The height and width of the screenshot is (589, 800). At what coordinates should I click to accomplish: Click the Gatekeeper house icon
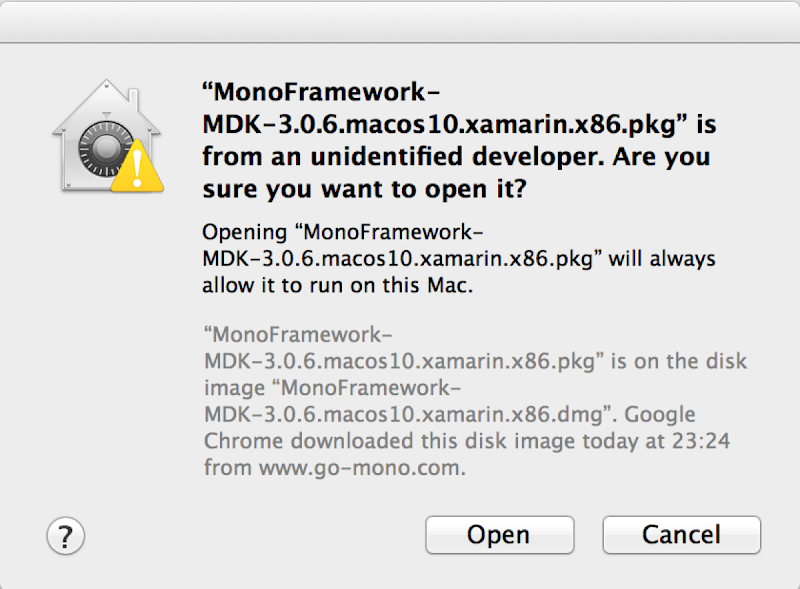coord(107,136)
